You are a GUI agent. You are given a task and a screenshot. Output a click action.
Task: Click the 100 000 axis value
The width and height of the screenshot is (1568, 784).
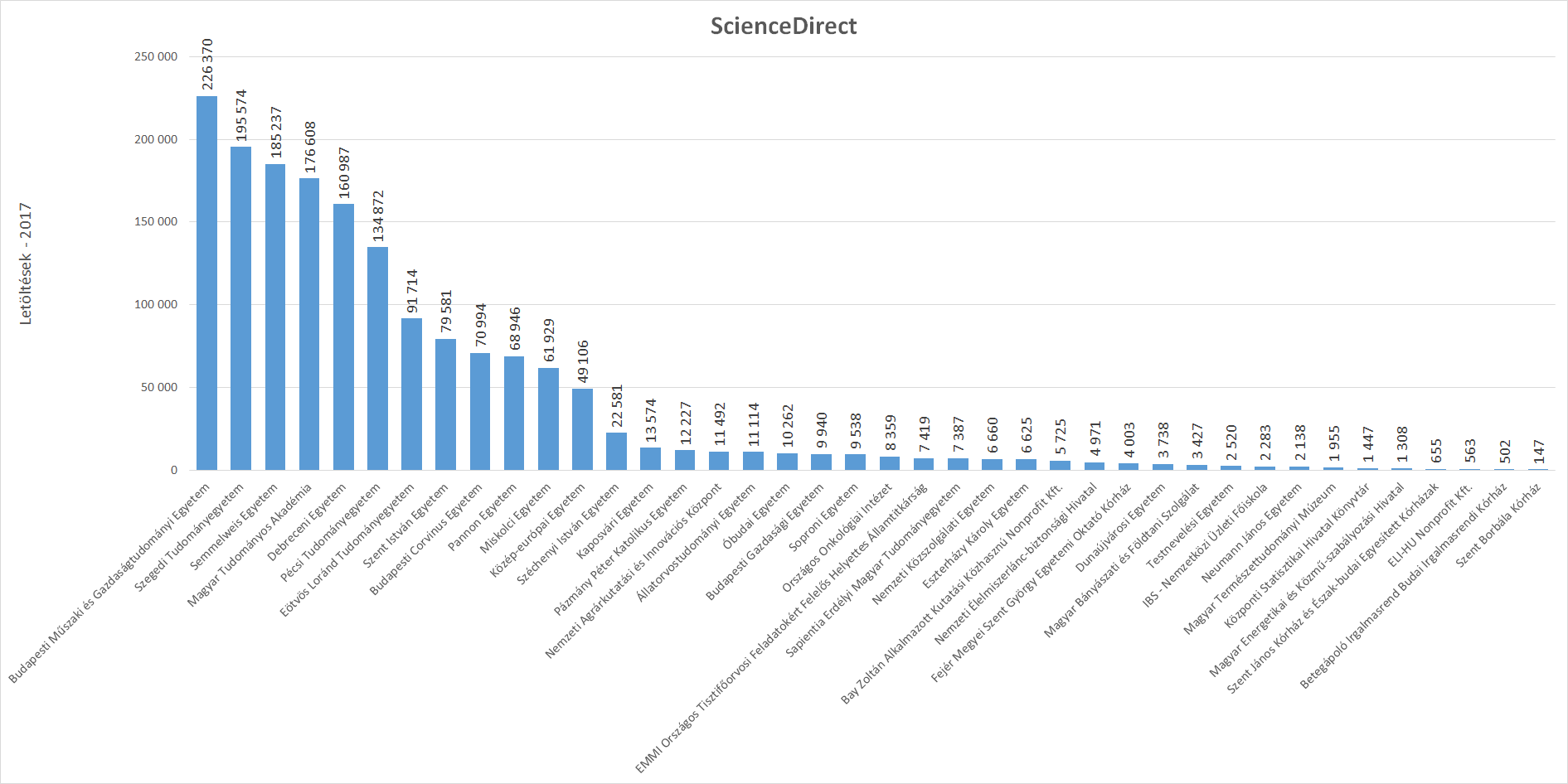(156, 304)
